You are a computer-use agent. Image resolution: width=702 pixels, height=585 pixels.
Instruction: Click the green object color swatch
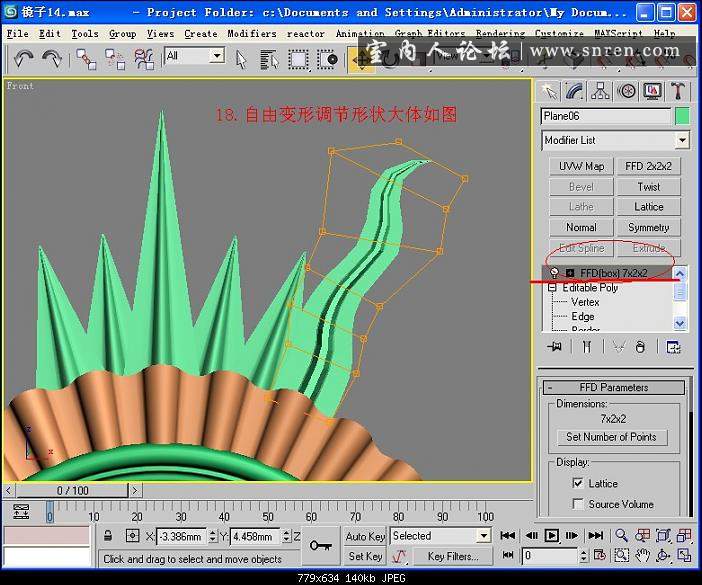682,116
